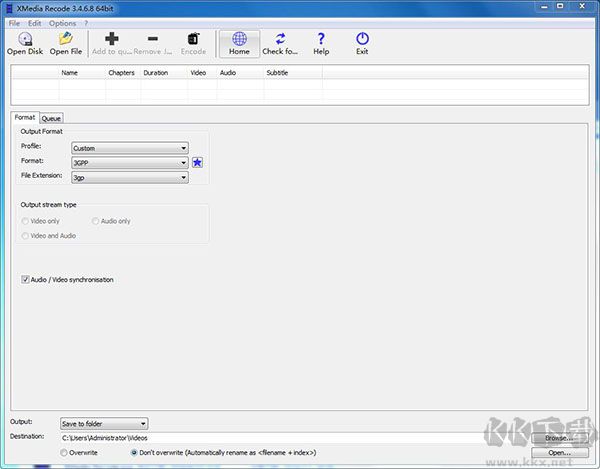Screen dimensions: 600x469
Task: Open the question mark menu
Action: click(x=86, y=23)
